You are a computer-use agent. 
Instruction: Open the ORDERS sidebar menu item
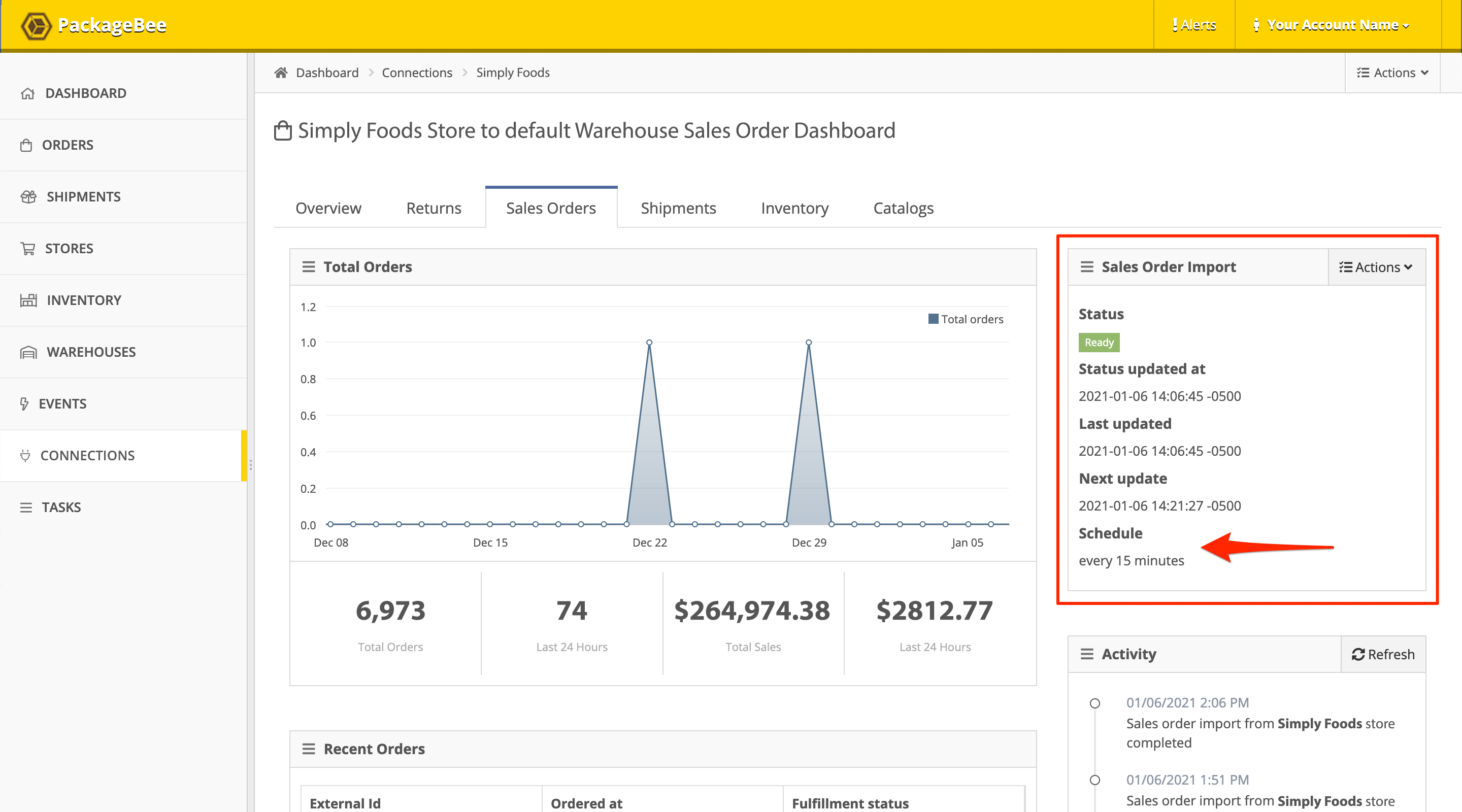pos(123,145)
